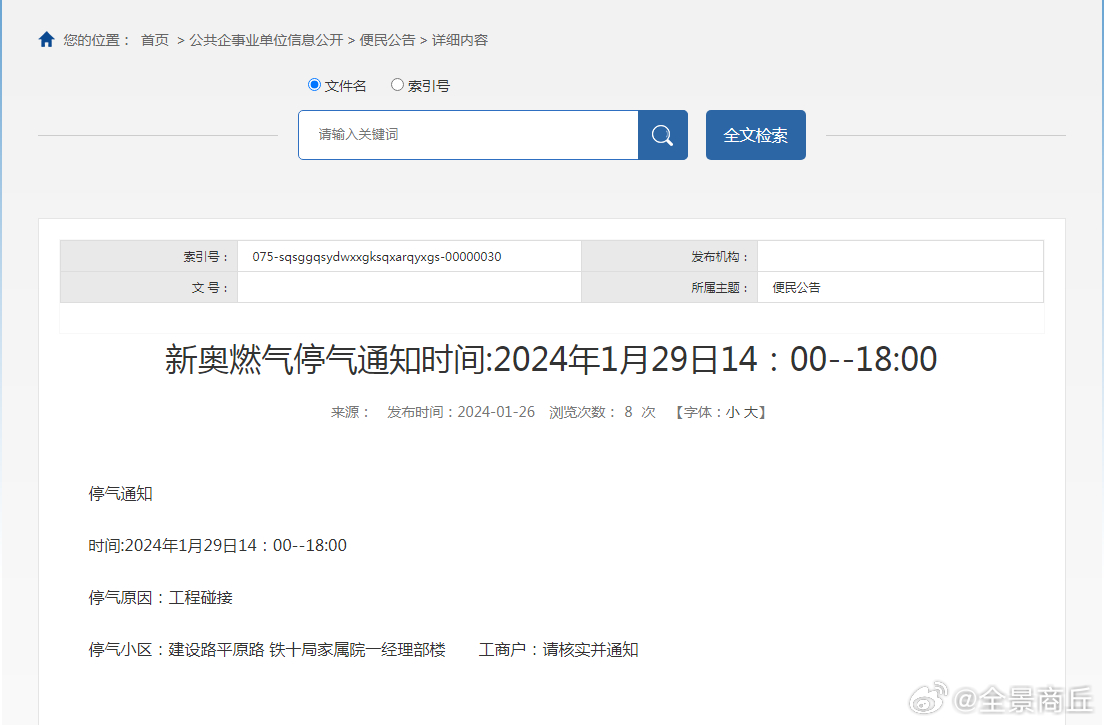Viewport: 1104px width, 725px height.
Task: Click the 文 号： label cell
Action: (x=149, y=287)
